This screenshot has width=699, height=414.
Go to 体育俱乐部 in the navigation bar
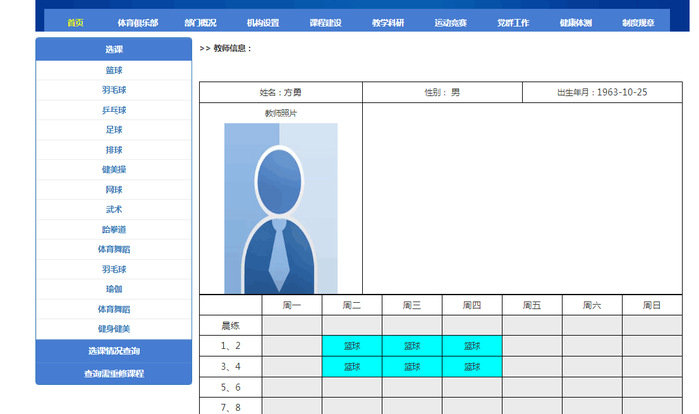point(137,22)
